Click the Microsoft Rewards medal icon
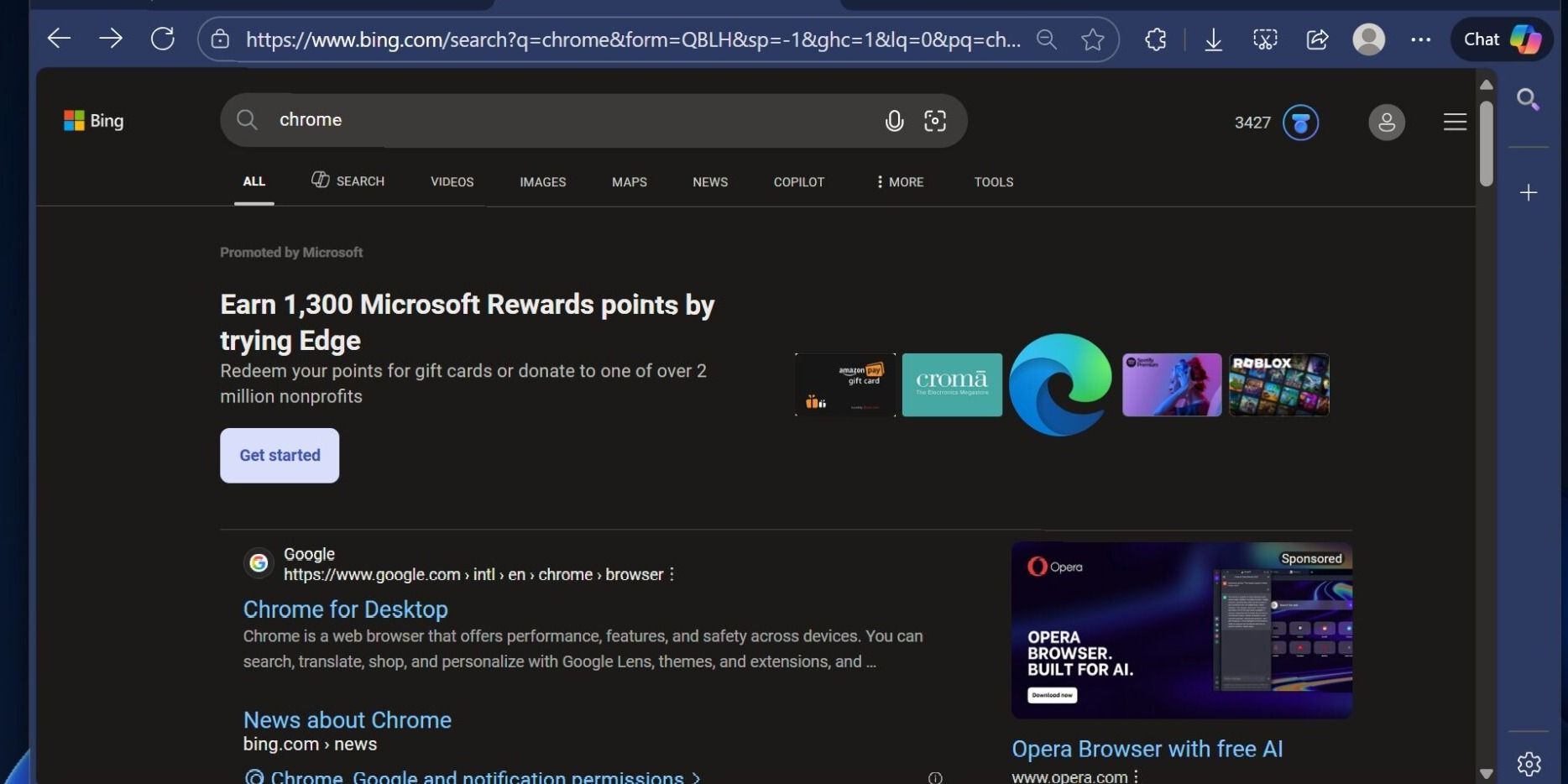 tap(1300, 123)
